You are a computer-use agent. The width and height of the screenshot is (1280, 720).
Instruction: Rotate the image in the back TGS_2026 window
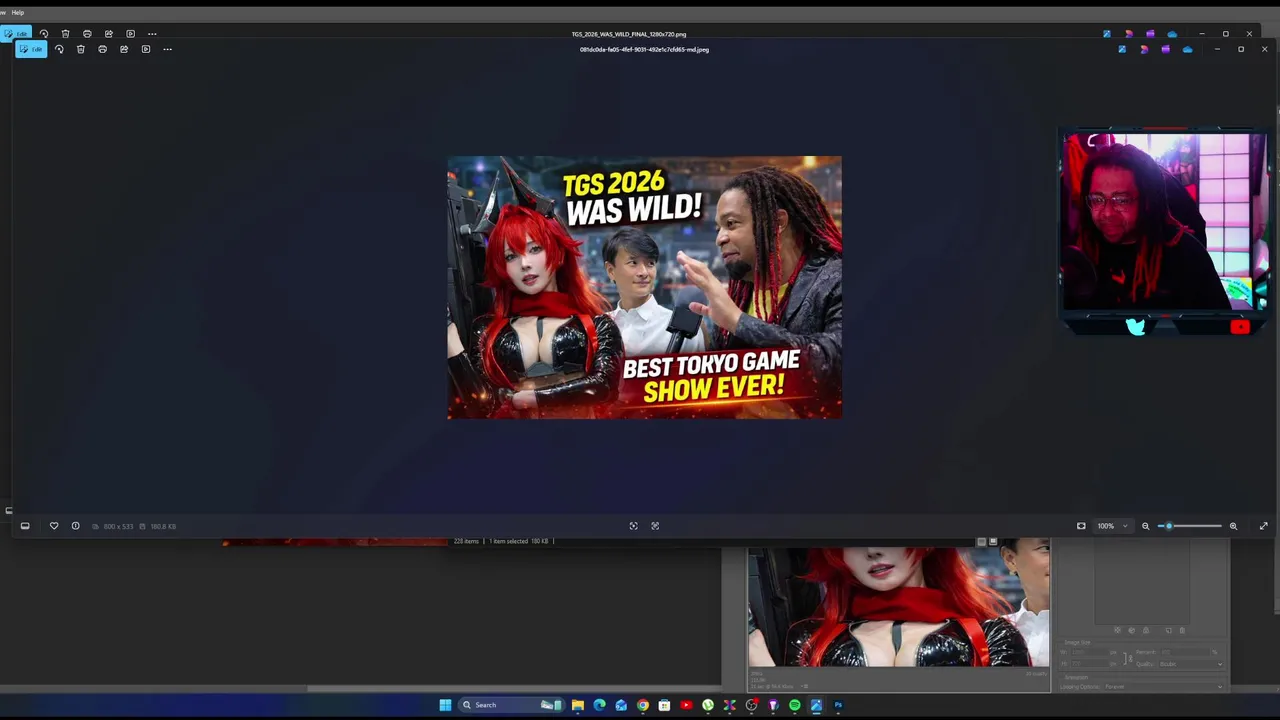(43, 34)
